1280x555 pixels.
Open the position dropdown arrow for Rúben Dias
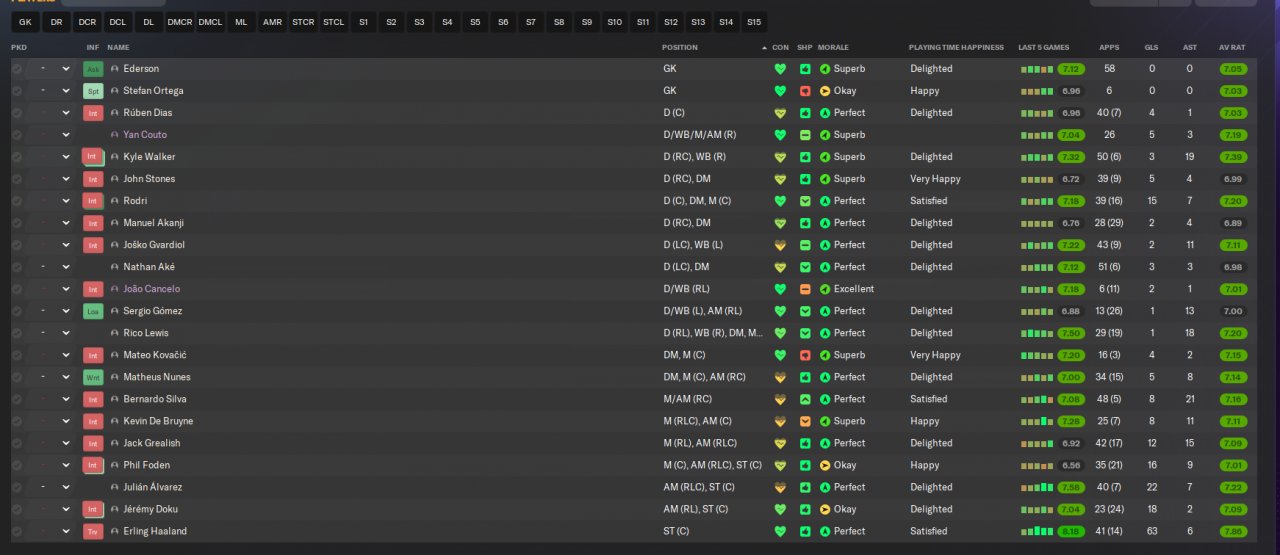pyautogui.click(x=66, y=113)
